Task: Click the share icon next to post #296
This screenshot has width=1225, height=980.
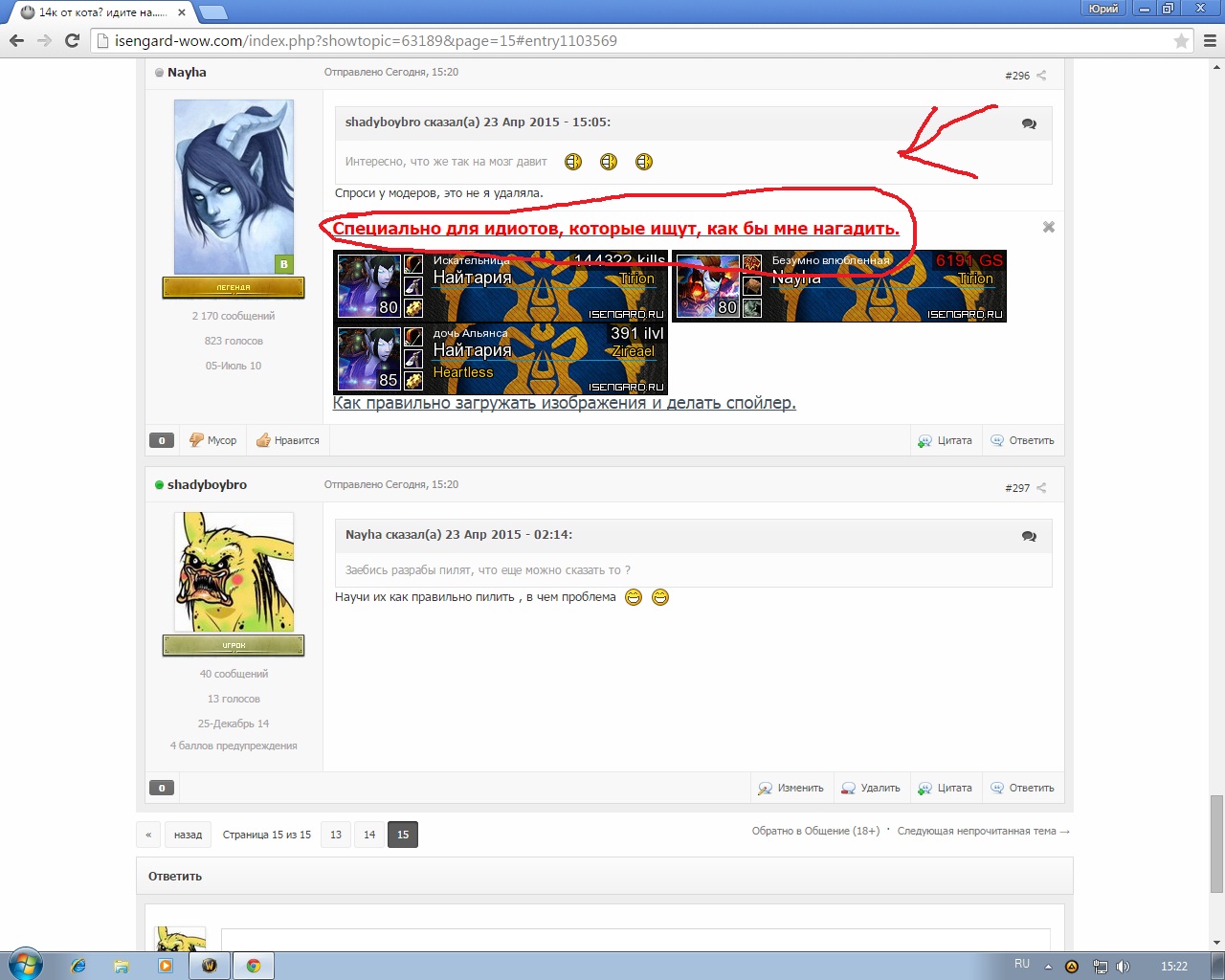Action: point(1041,76)
